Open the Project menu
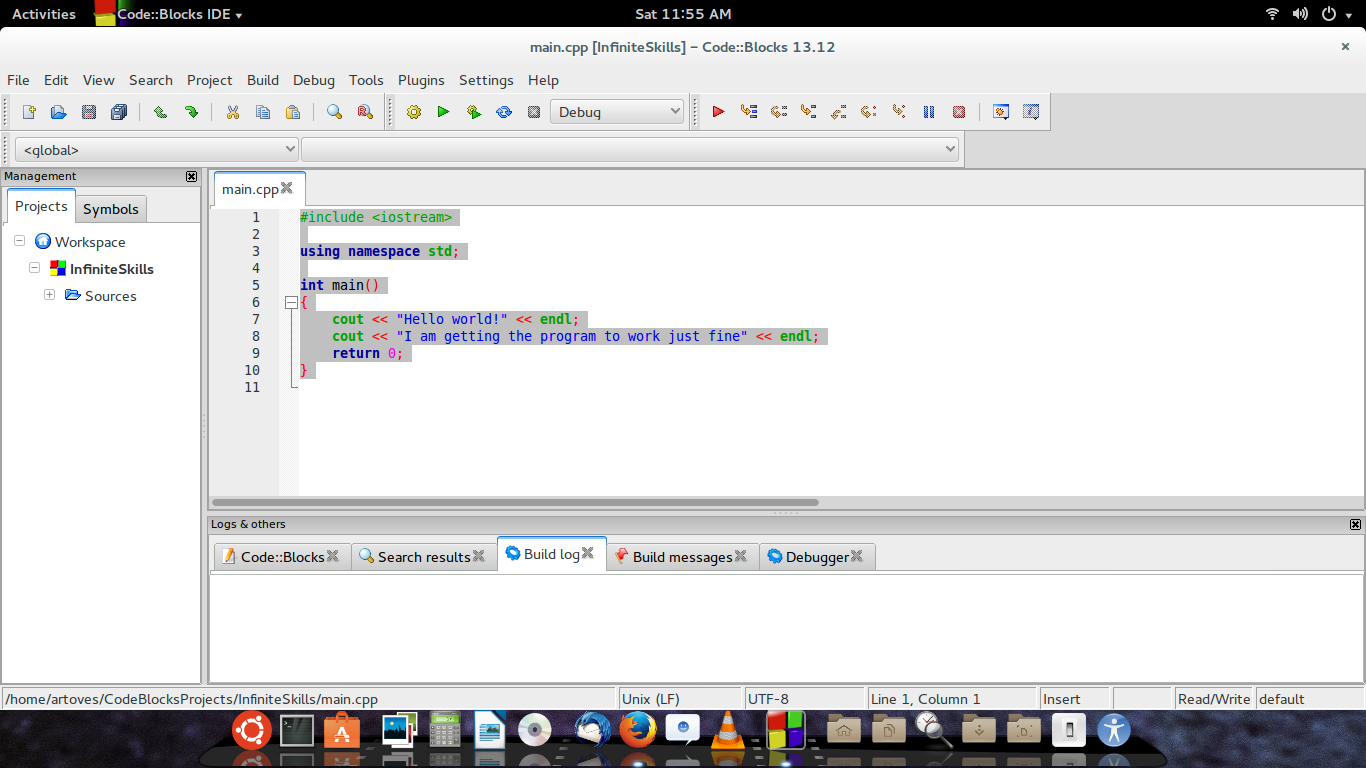The height and width of the screenshot is (768, 1366). pyautogui.click(x=210, y=80)
